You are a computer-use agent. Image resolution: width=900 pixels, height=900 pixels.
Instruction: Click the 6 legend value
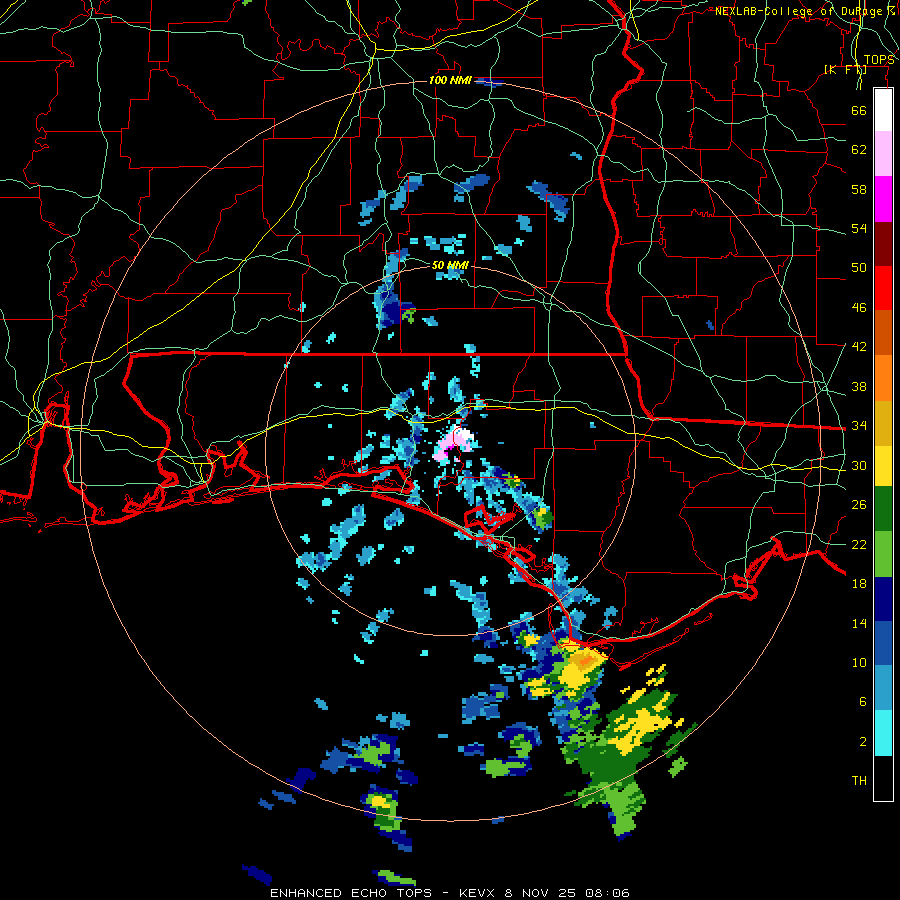pyautogui.click(x=863, y=701)
